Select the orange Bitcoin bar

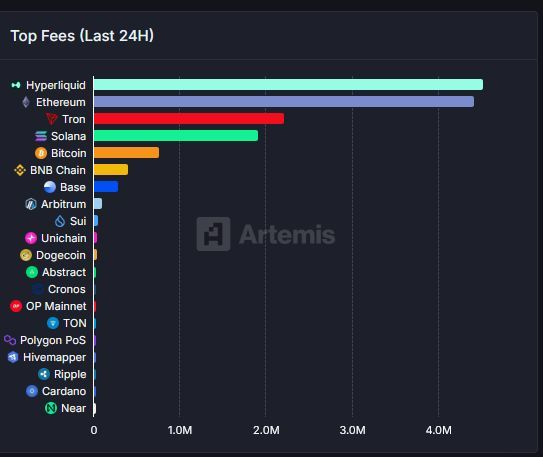pyautogui.click(x=126, y=153)
